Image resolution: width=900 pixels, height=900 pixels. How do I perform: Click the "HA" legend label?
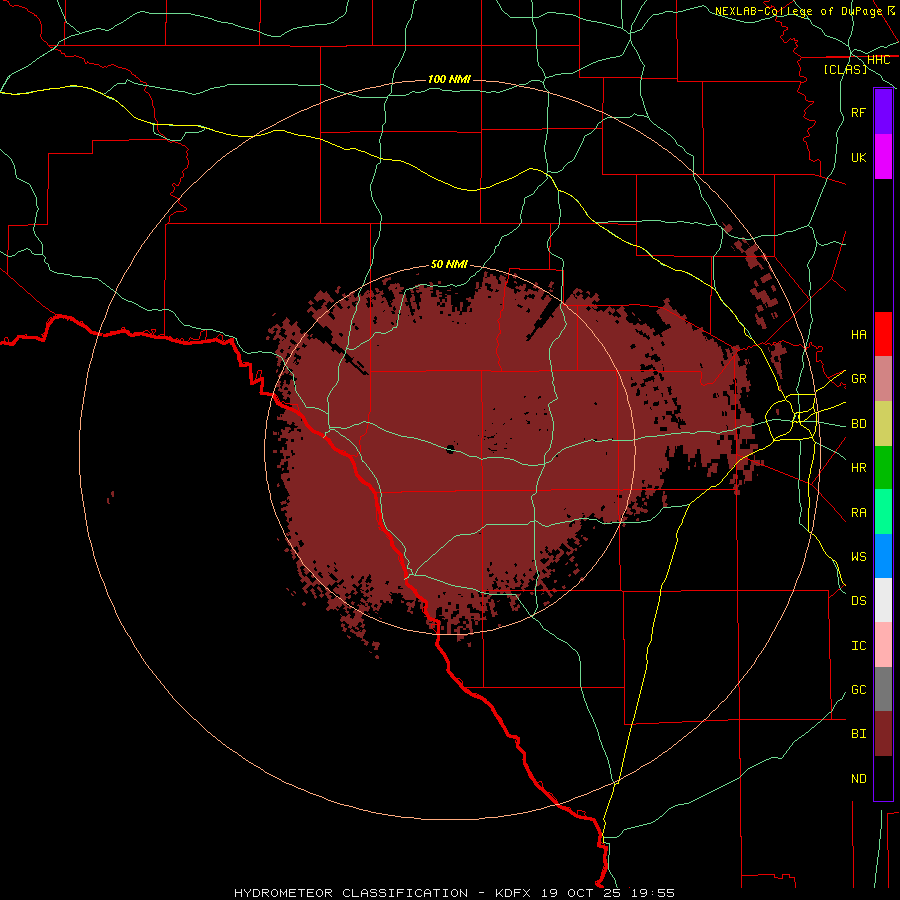(x=858, y=334)
